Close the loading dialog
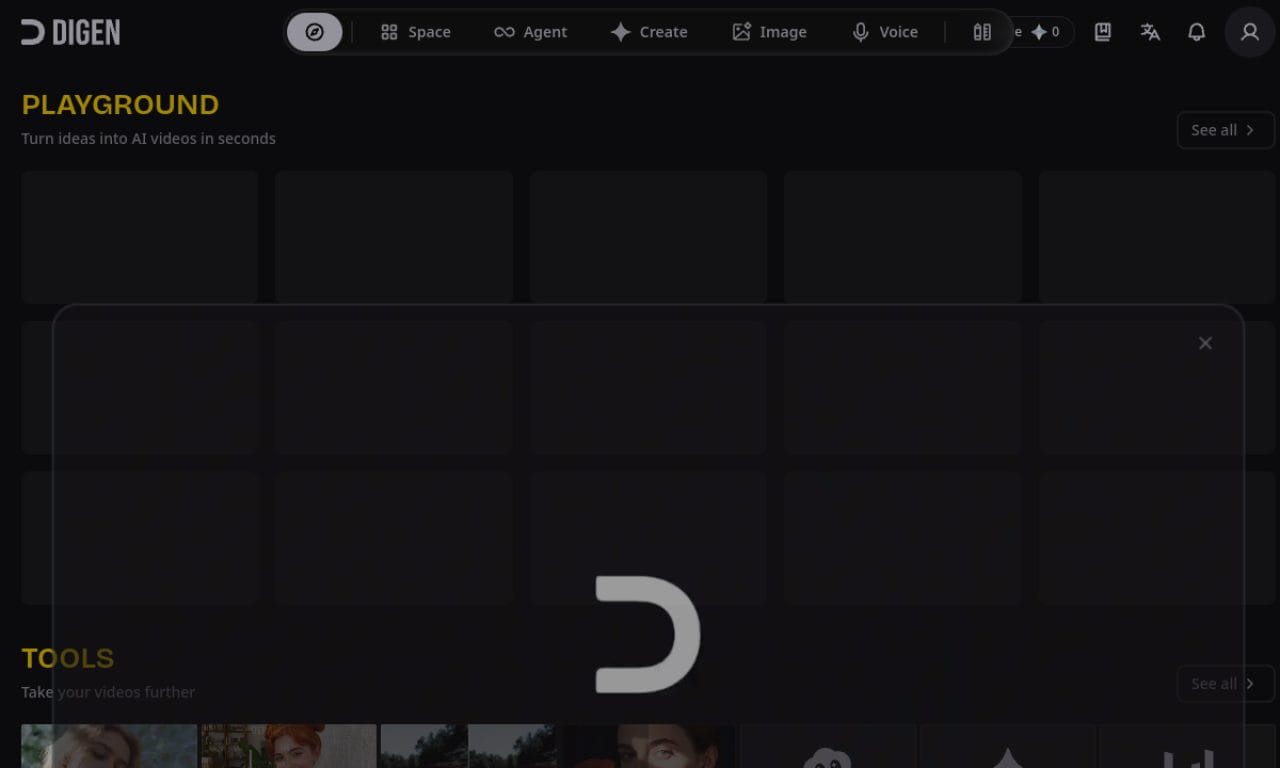The image size is (1280, 768). point(1205,343)
